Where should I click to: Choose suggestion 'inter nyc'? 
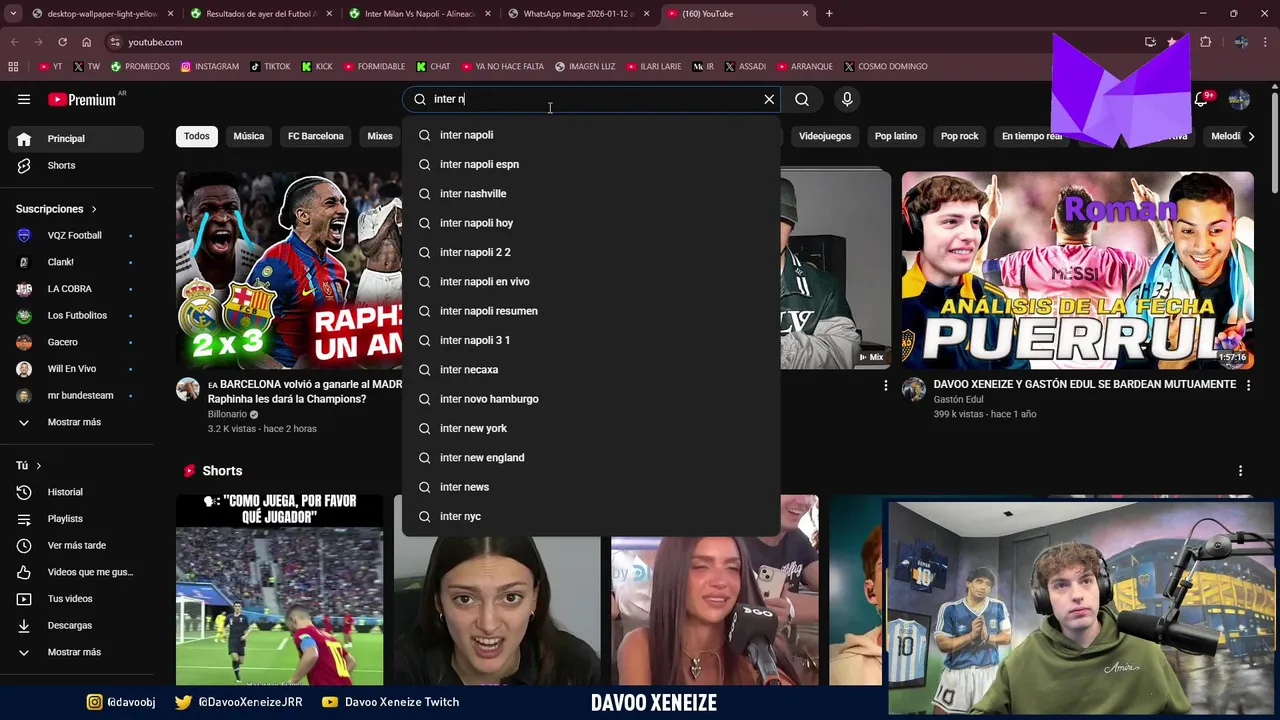(591, 516)
